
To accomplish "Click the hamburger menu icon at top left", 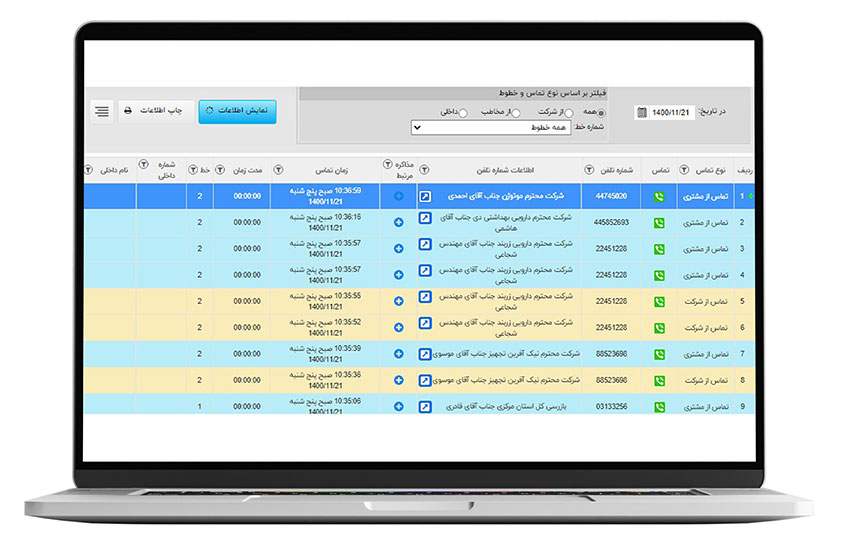I will tap(102, 111).
